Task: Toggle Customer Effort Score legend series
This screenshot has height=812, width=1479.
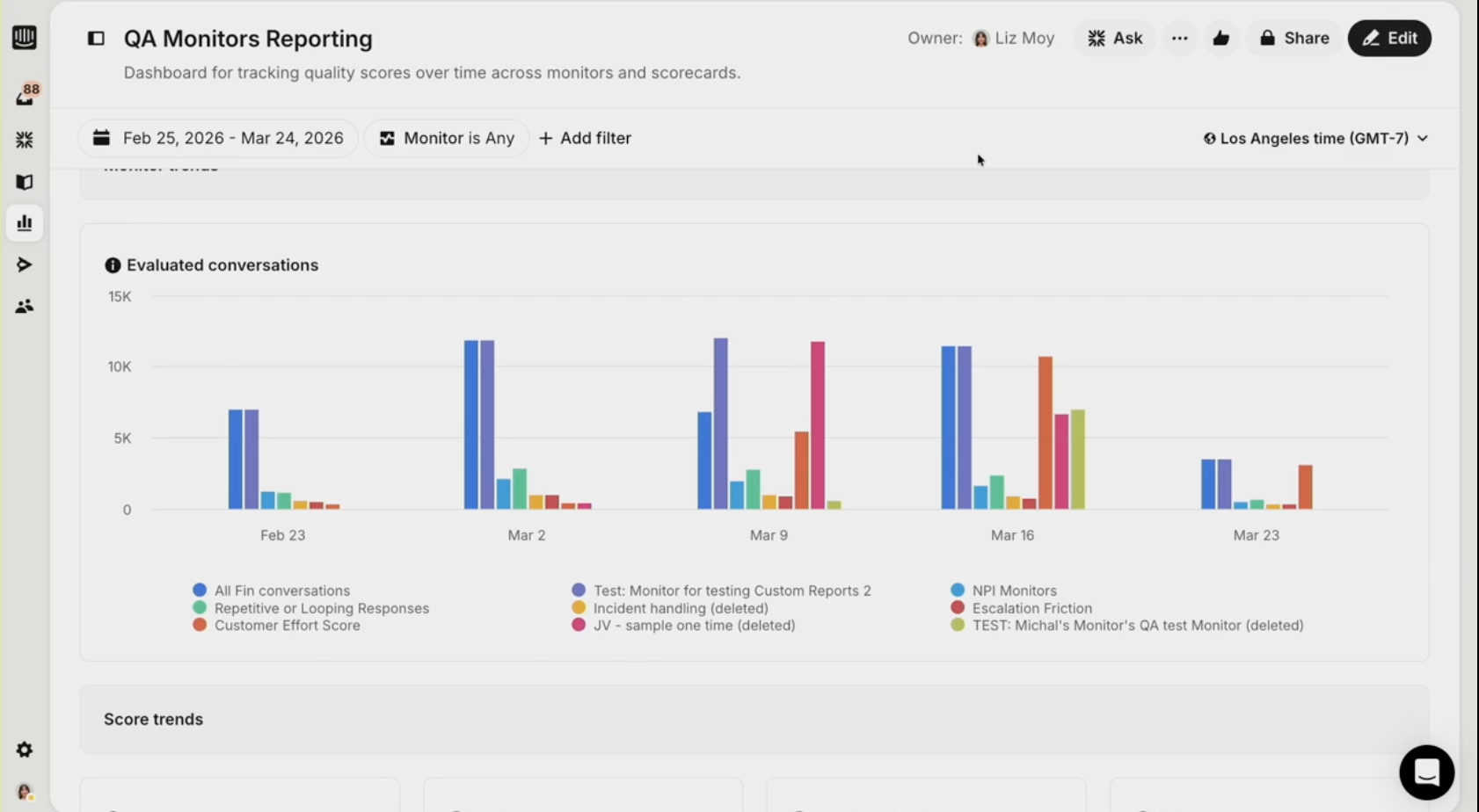Action: 287,626
